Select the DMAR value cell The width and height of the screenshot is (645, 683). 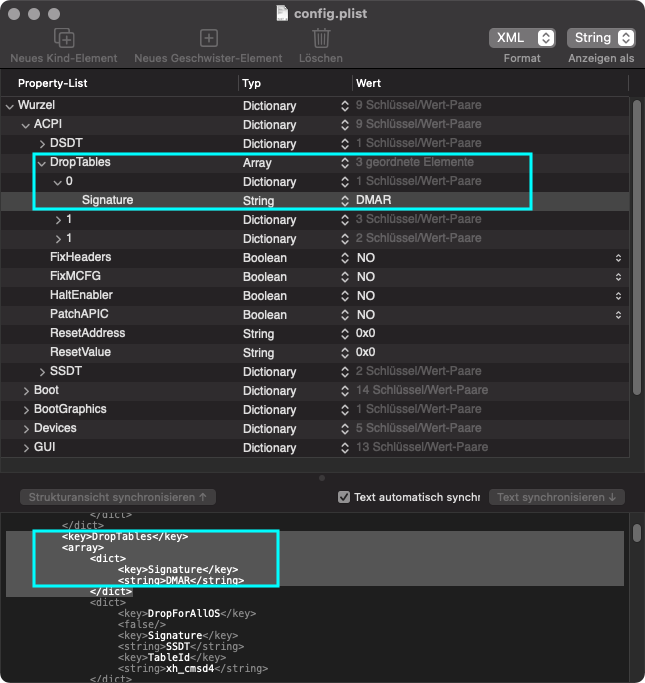pyautogui.click(x=373, y=200)
